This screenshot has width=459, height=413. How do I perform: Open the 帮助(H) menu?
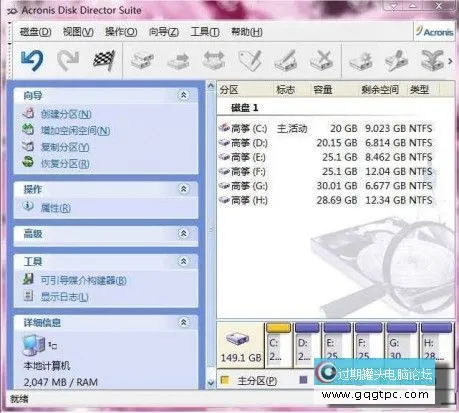tap(247, 32)
